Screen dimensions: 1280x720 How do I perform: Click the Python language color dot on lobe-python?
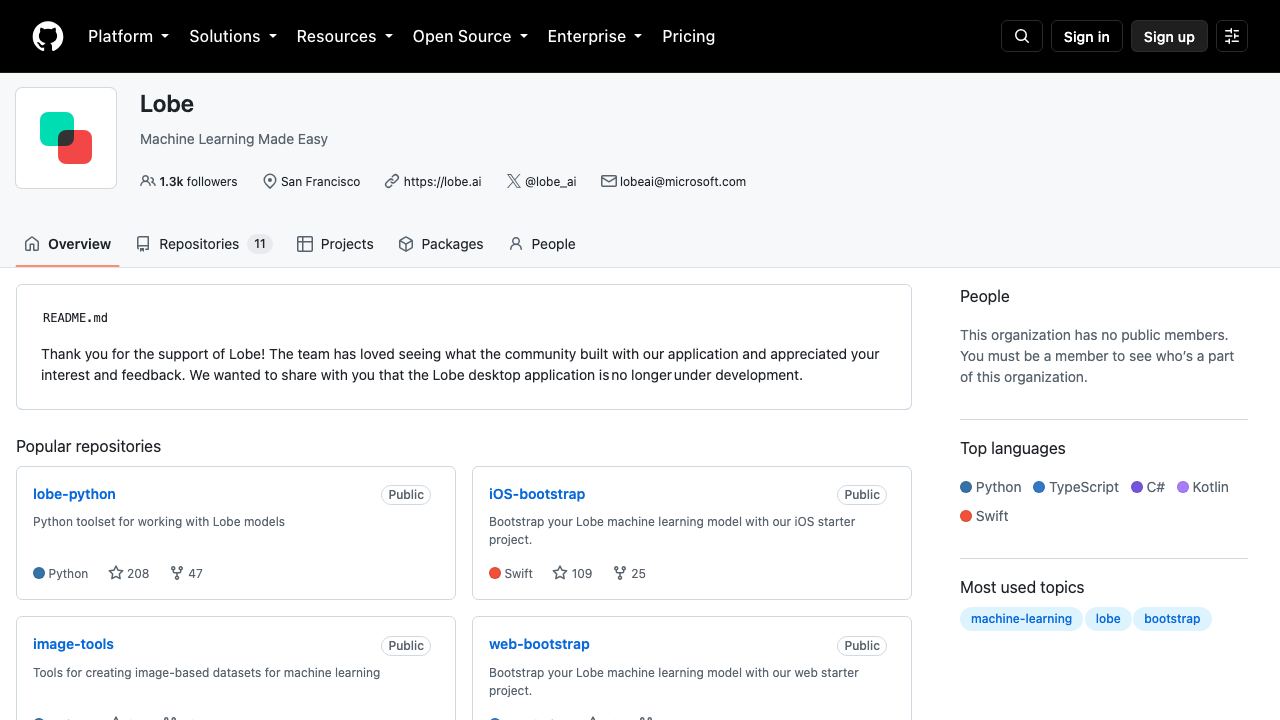39,573
